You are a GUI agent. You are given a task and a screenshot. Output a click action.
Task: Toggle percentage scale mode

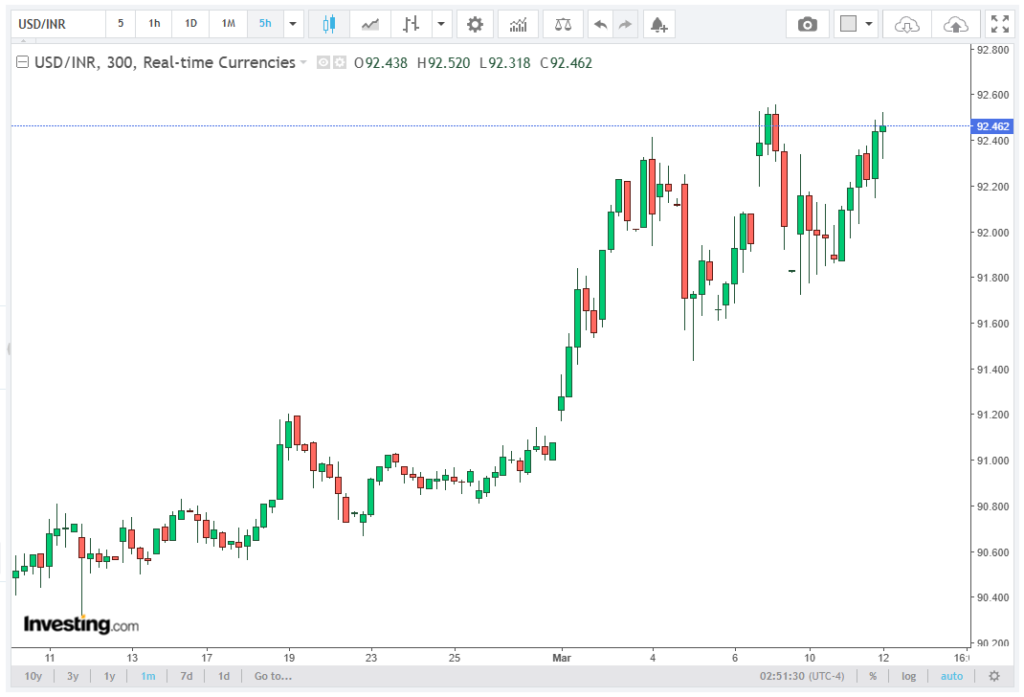[873, 676]
